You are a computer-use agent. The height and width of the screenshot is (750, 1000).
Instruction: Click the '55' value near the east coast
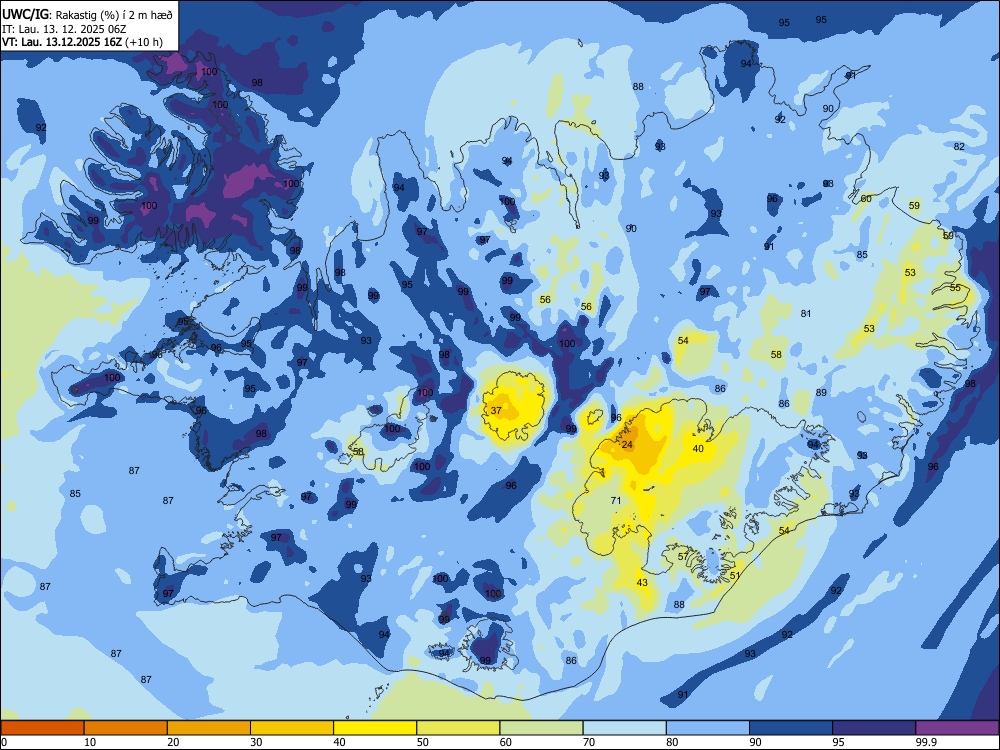(955, 288)
